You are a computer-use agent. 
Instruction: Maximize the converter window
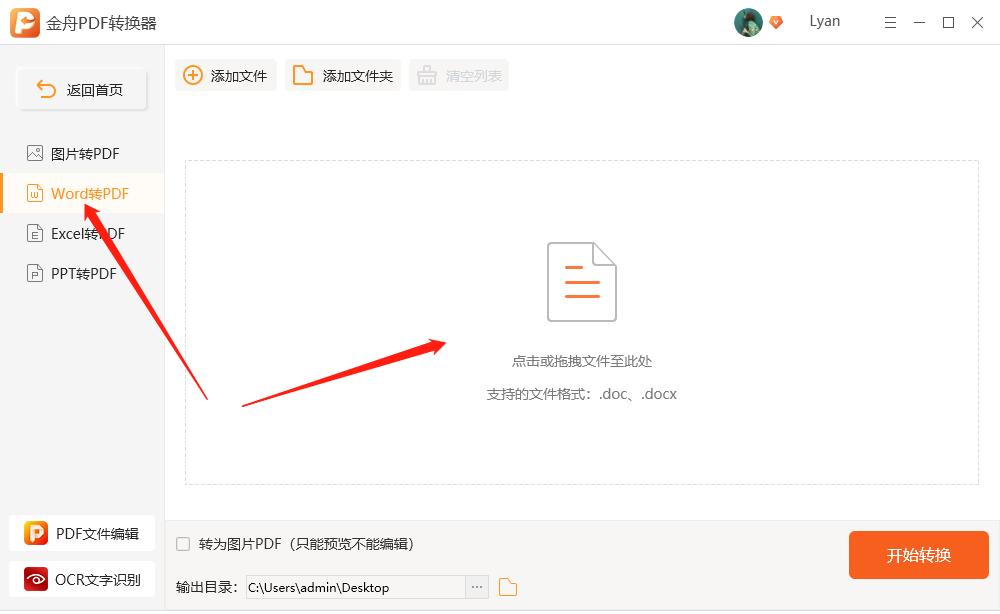click(x=948, y=23)
